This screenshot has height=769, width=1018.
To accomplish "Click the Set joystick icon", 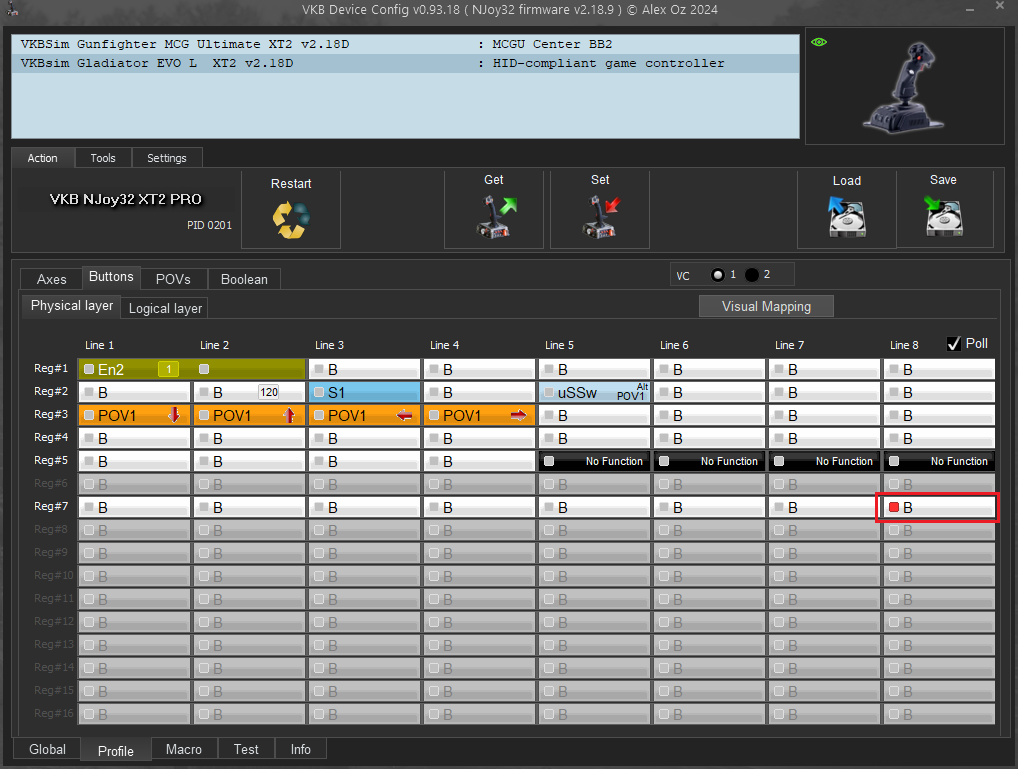I will tap(600, 217).
